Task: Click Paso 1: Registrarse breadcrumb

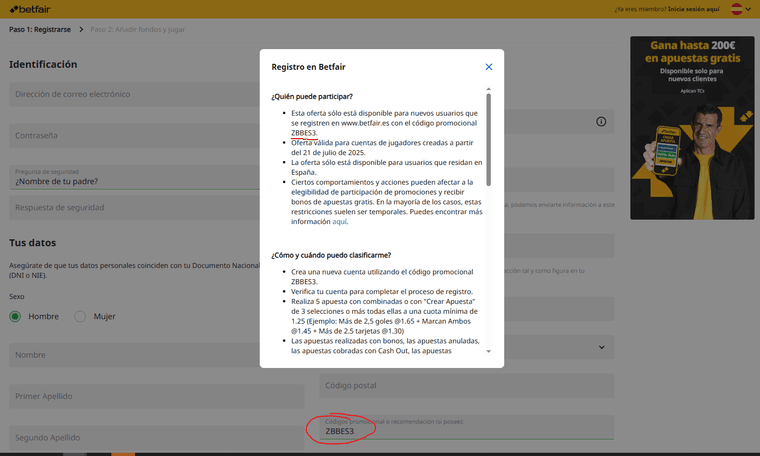Action: 40,30
